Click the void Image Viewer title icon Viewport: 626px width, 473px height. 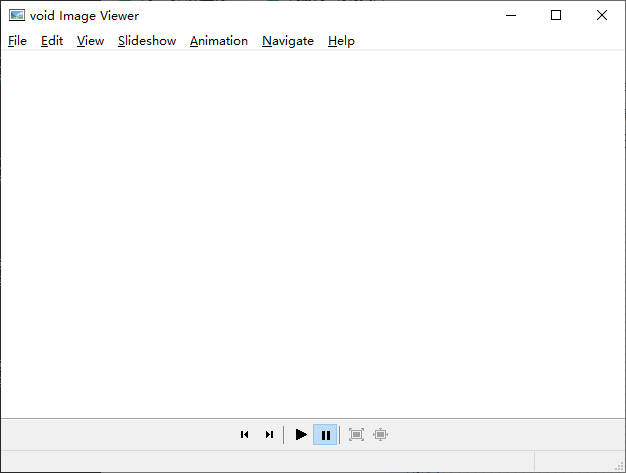[17, 15]
